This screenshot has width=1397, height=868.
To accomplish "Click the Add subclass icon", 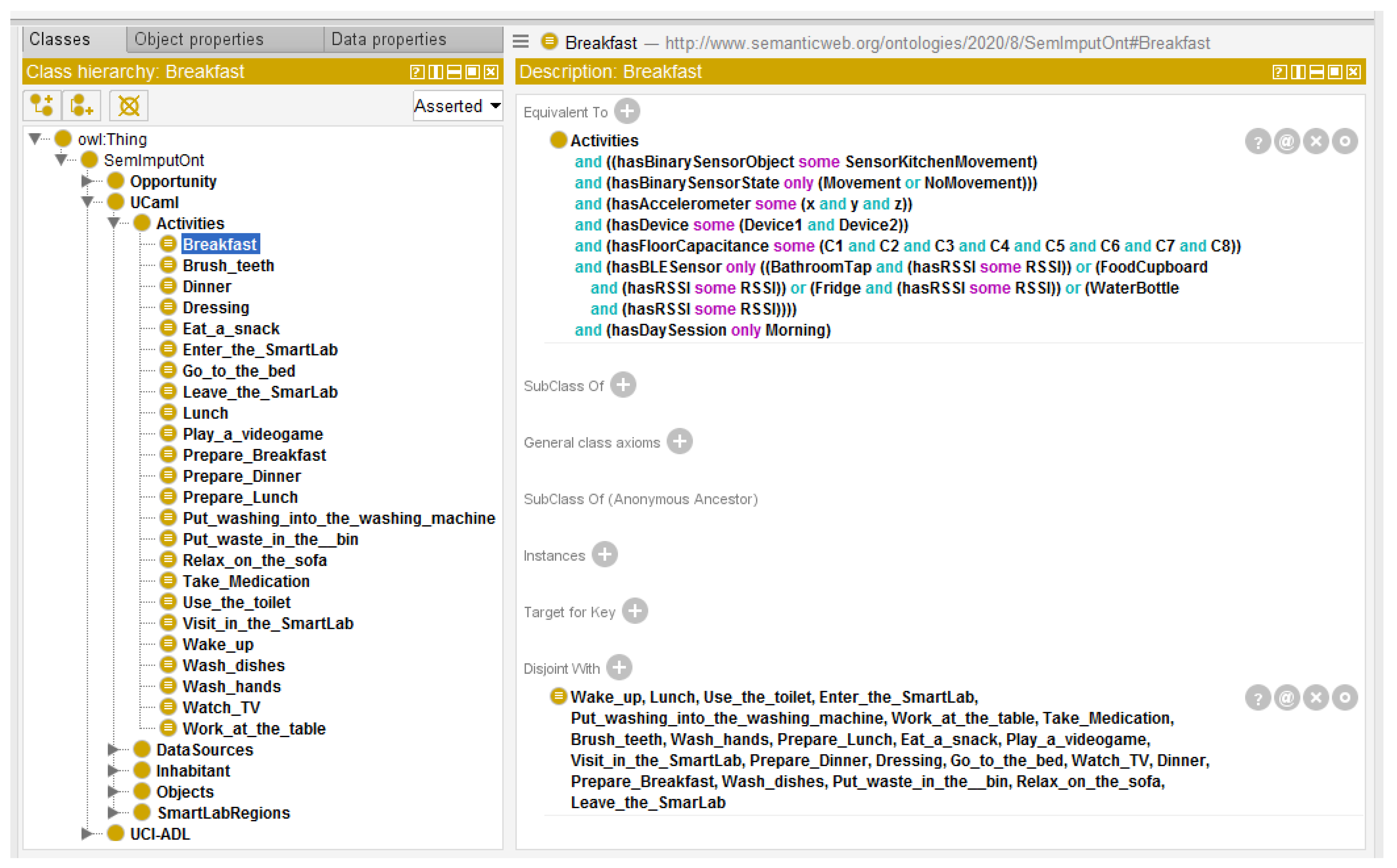I will tap(41, 106).
